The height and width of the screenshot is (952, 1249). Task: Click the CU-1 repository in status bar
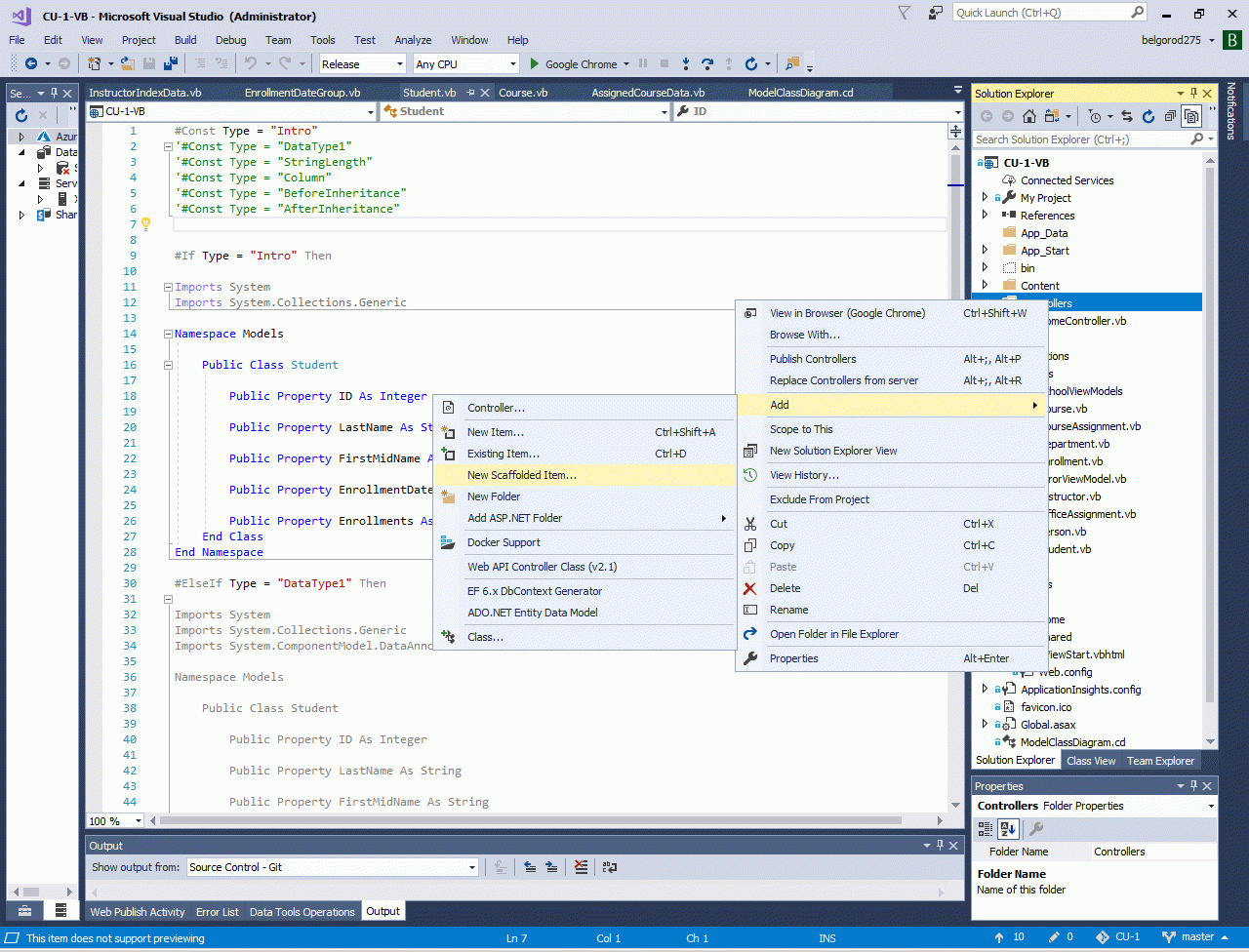[1118, 937]
